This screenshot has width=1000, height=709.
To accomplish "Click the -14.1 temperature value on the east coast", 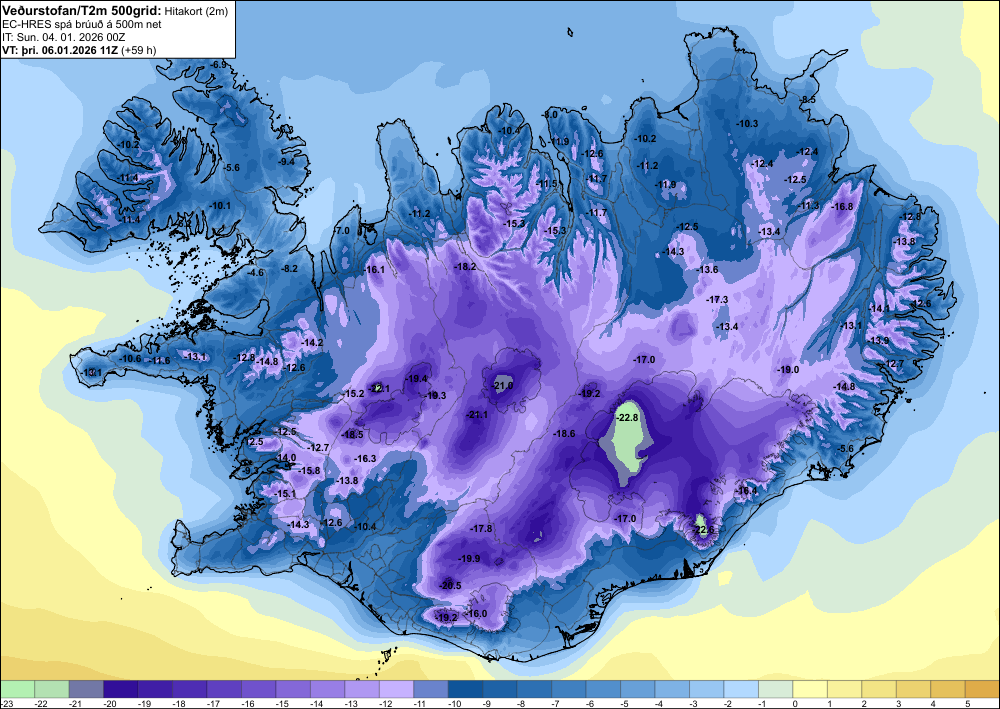I will click(879, 309).
